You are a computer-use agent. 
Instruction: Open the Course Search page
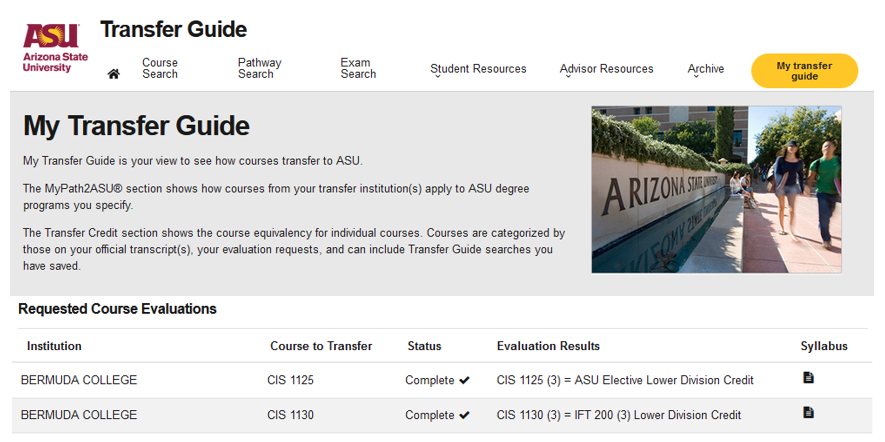pyautogui.click(x=160, y=68)
